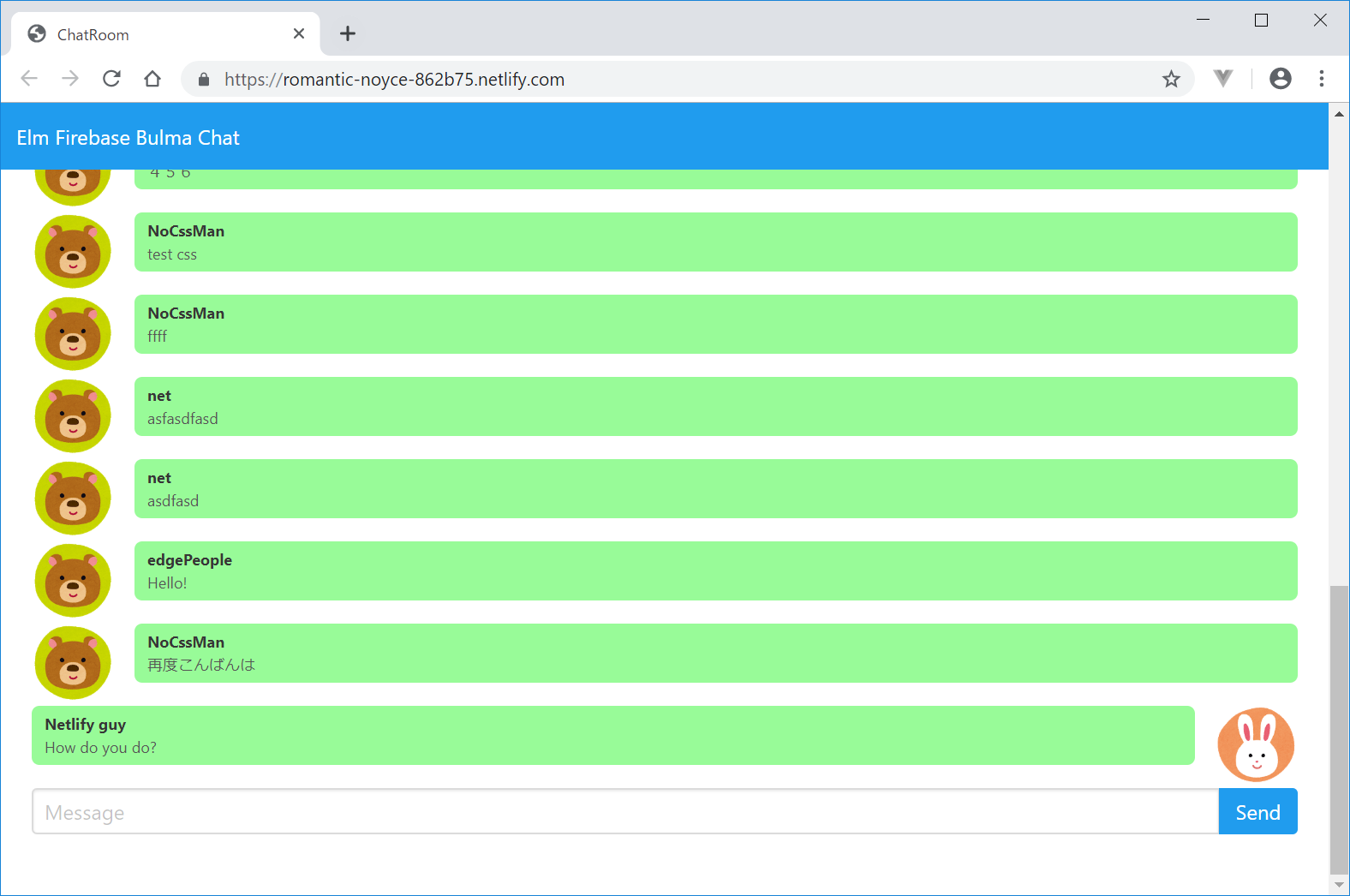Screen dimensions: 1350x896
Task: Click bear avatar next to 'asfasdfasd'
Action: click(x=73, y=416)
